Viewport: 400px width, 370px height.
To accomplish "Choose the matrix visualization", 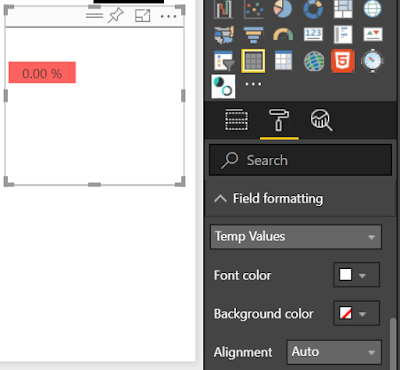I will click(x=283, y=61).
